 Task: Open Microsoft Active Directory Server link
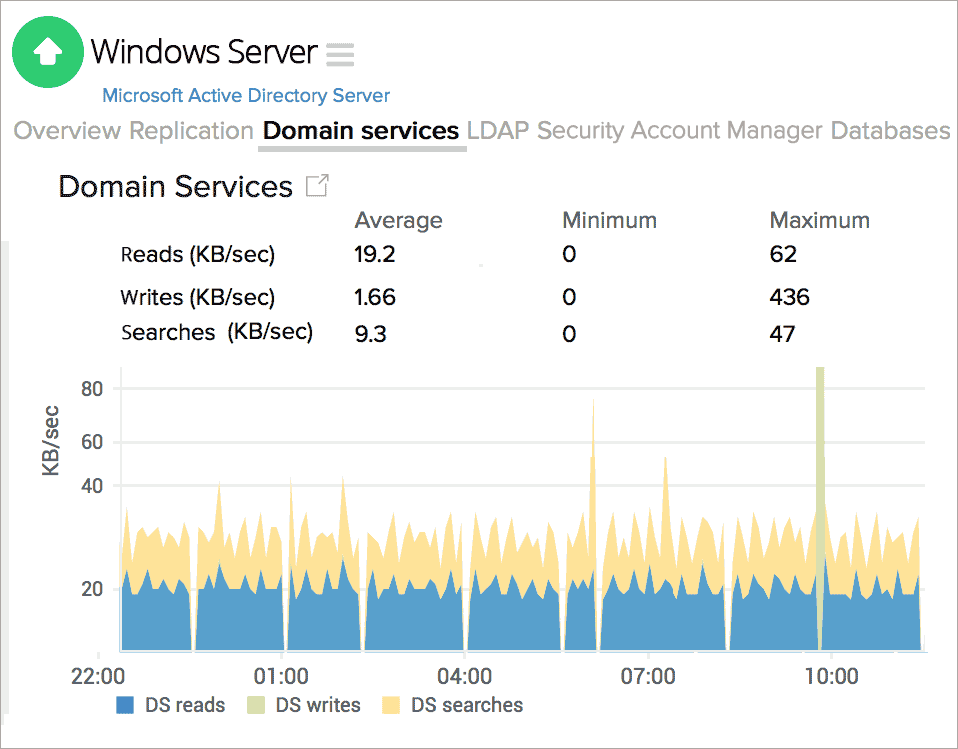pyautogui.click(x=245, y=95)
